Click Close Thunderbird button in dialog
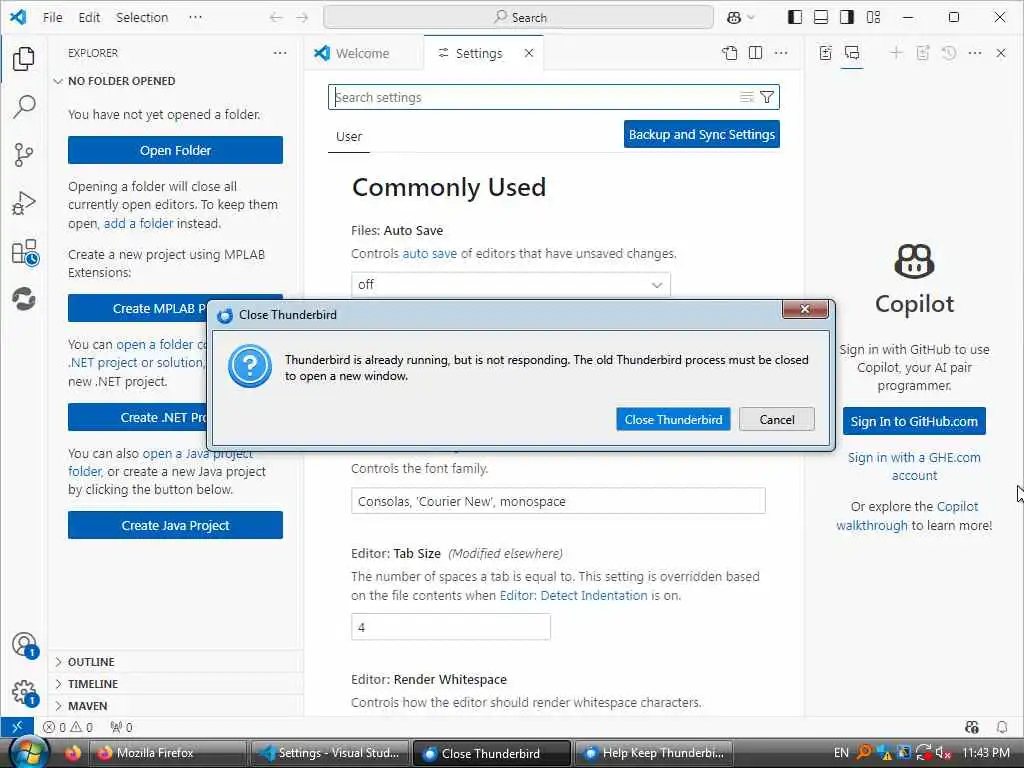 pos(673,419)
